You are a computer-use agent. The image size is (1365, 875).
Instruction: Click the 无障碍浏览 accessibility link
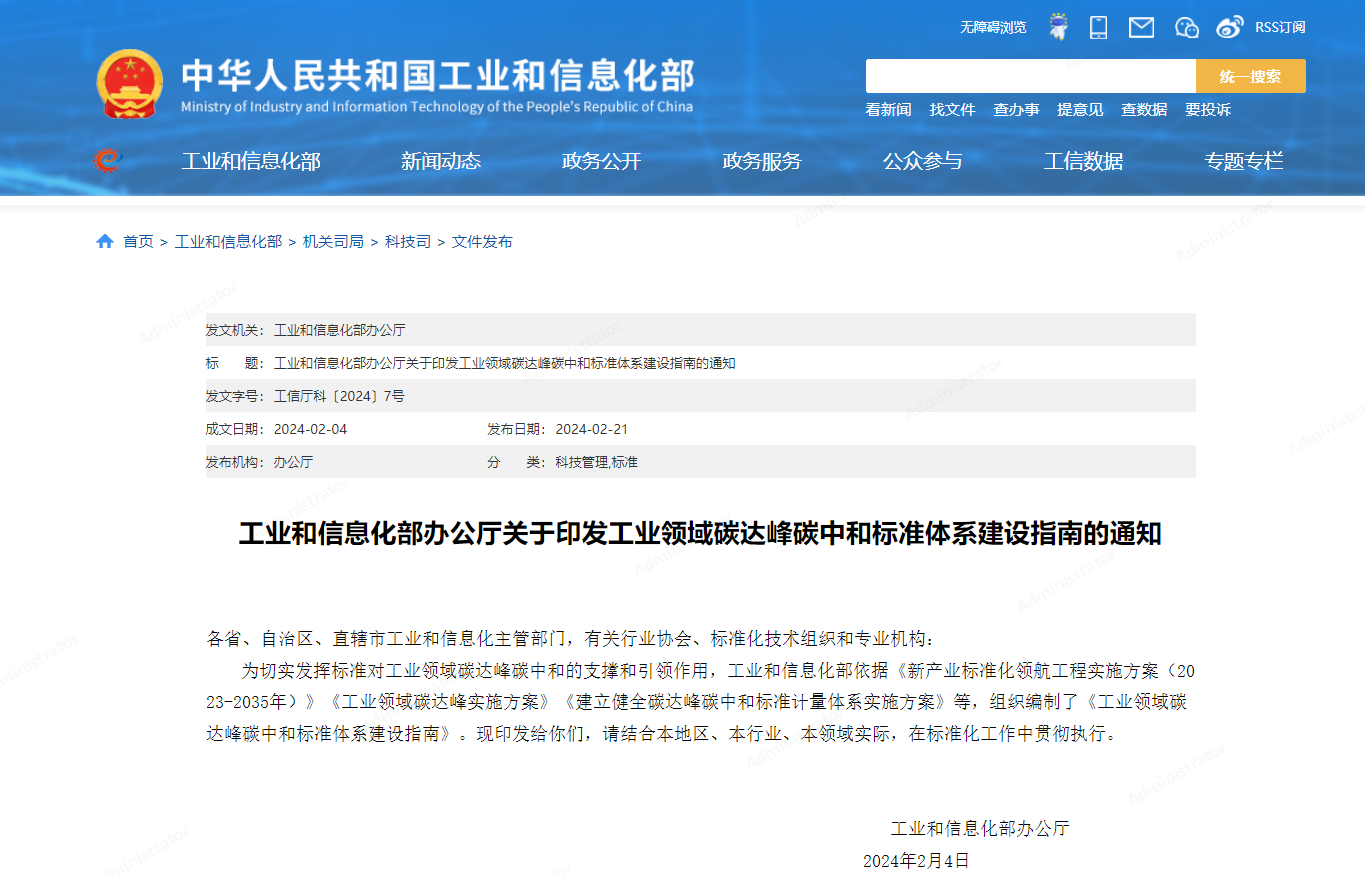pos(993,27)
